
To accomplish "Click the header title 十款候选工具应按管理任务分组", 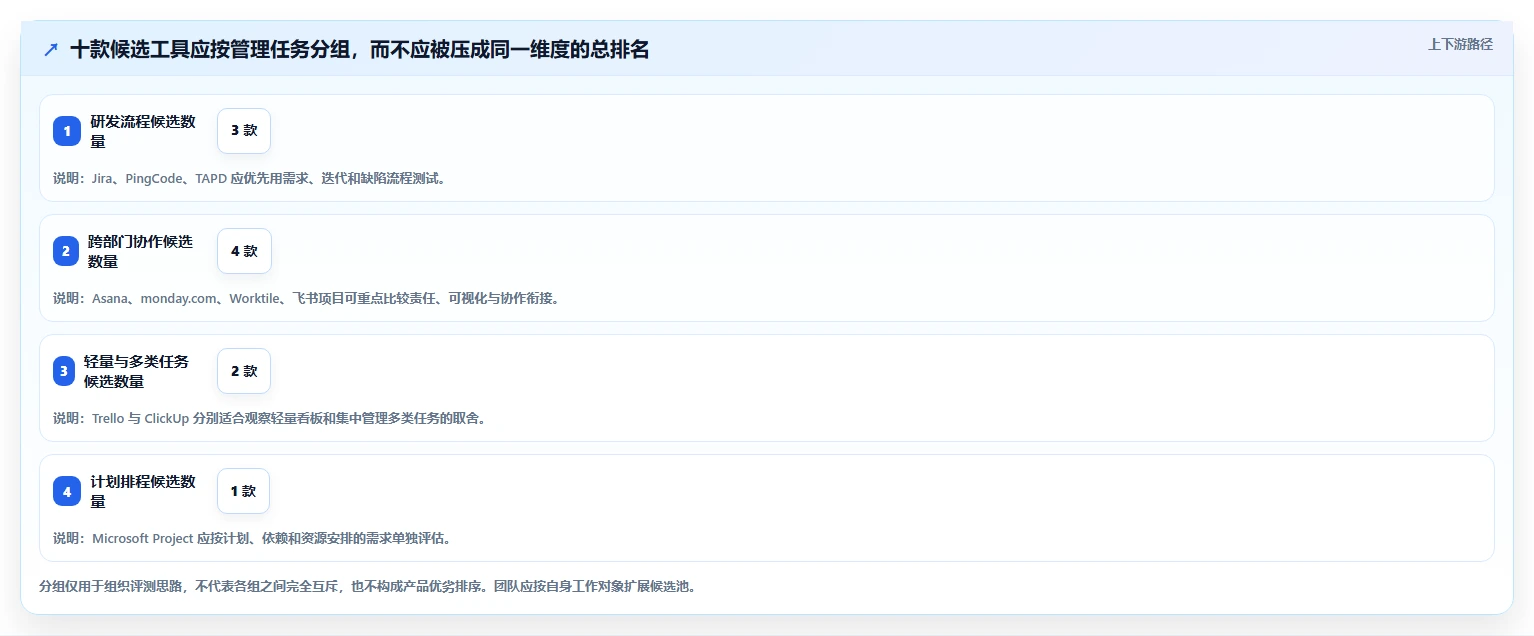I will pyautogui.click(x=359, y=49).
